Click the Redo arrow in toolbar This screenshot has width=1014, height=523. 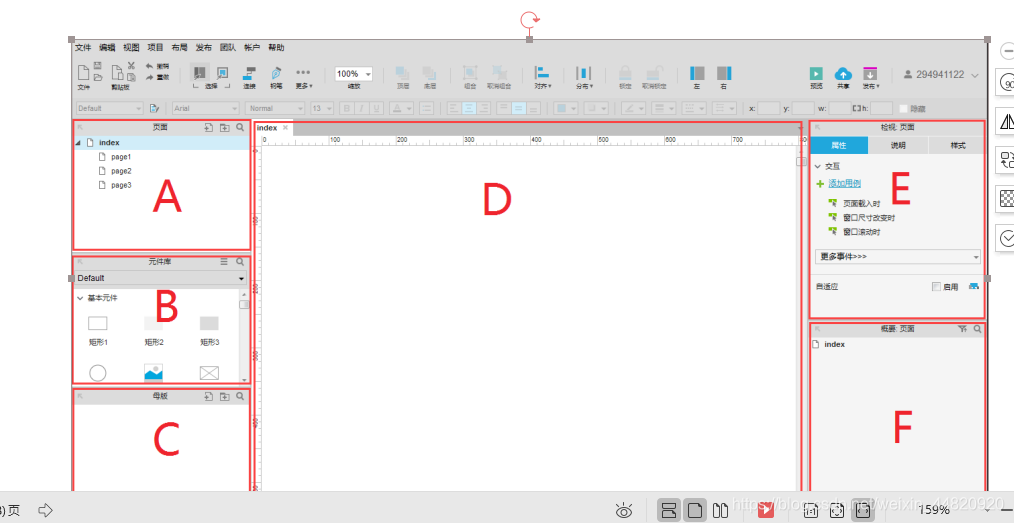click(149, 77)
